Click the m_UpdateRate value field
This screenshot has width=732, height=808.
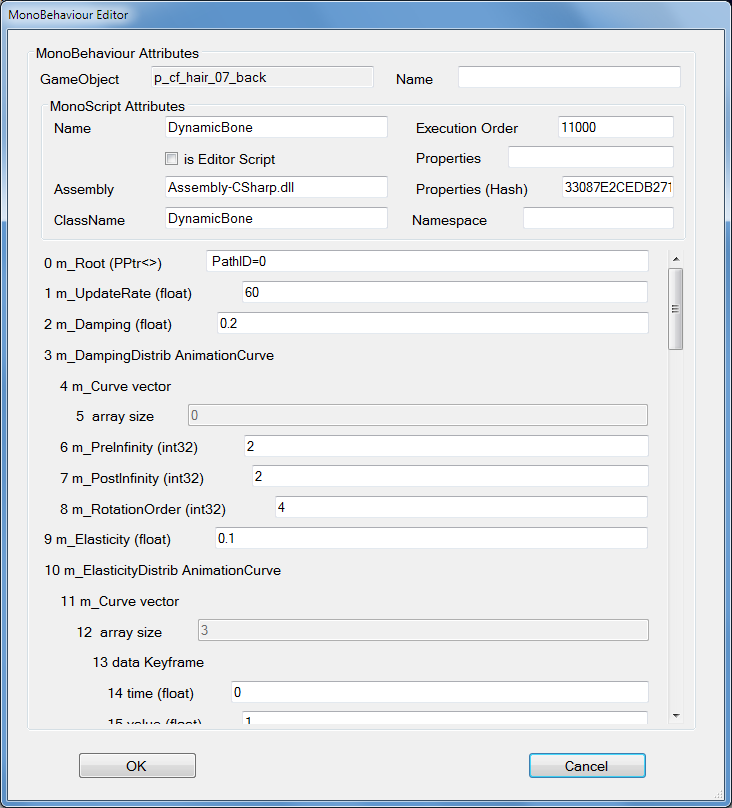coord(445,292)
